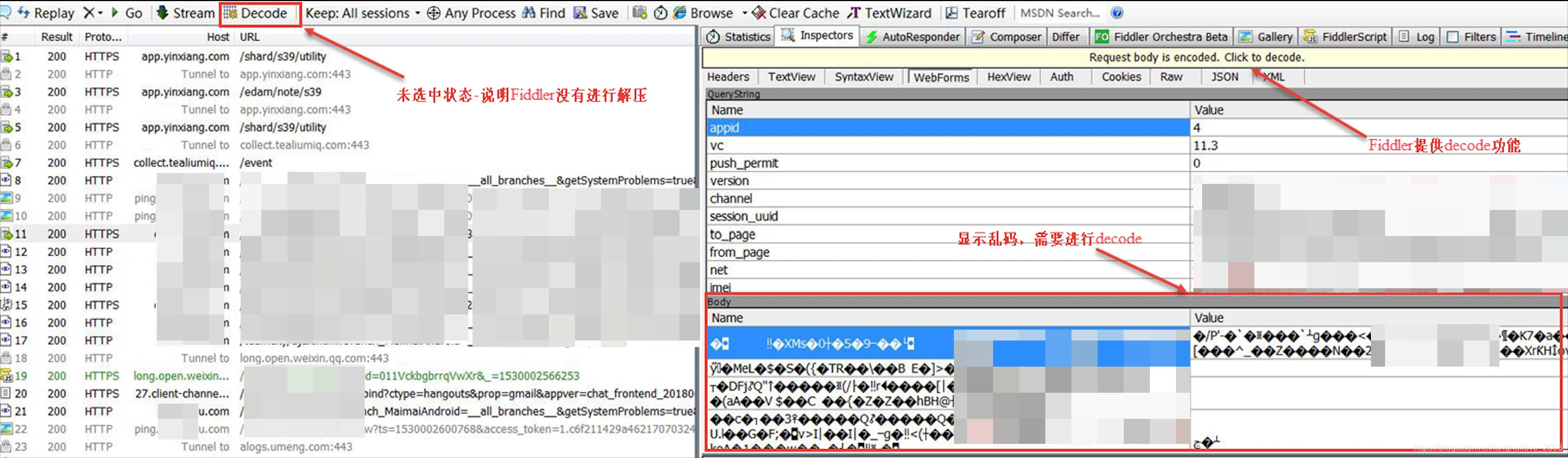Open the FiddlerScript tab
The width and height of the screenshot is (1568, 458).
[1345, 36]
